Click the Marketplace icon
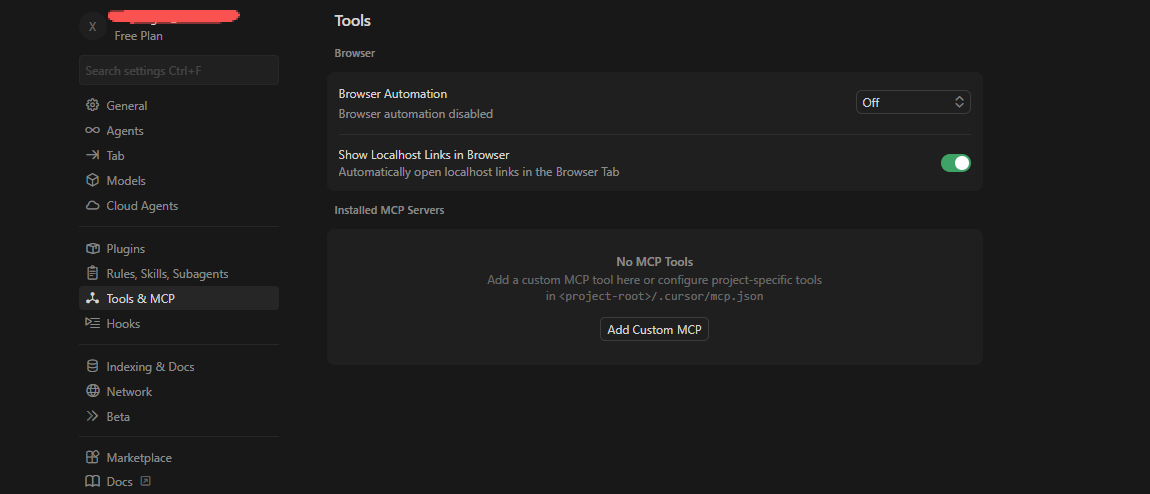Viewport: 1150px width, 494px height. click(x=92, y=458)
